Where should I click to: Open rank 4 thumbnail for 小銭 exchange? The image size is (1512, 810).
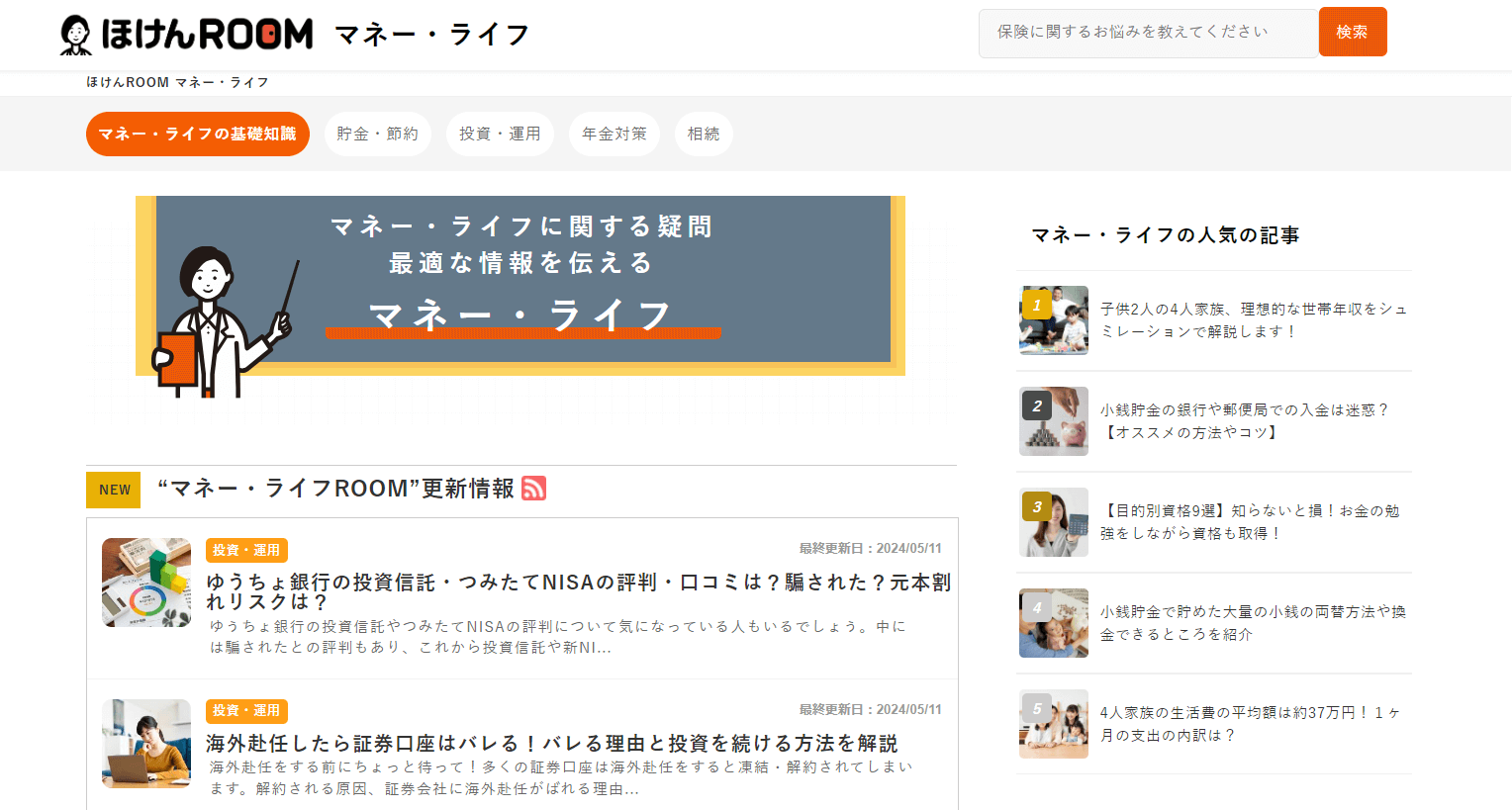[1054, 623]
